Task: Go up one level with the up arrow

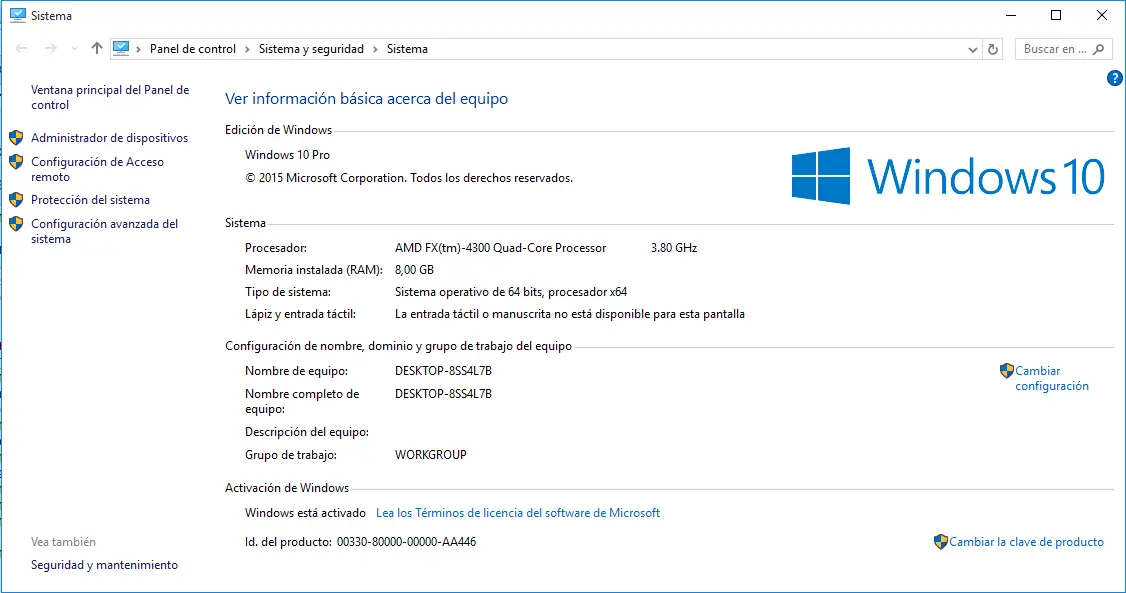Action: [97, 48]
